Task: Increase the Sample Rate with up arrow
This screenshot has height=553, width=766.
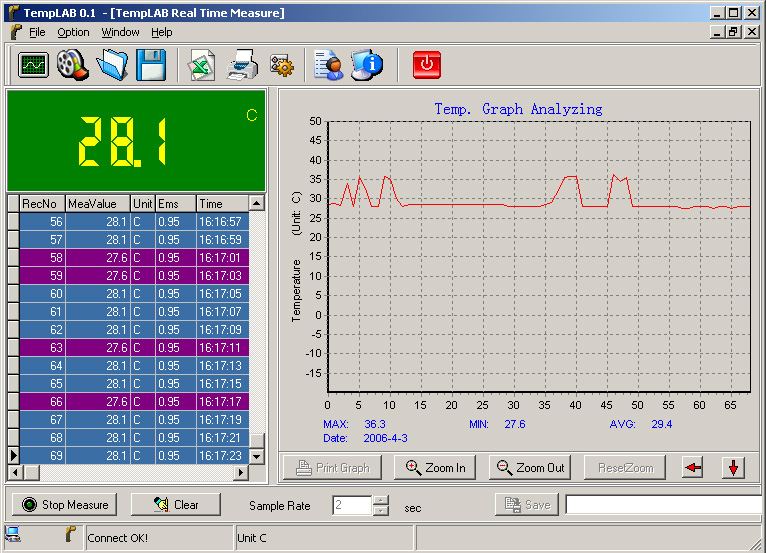Action: point(380,500)
